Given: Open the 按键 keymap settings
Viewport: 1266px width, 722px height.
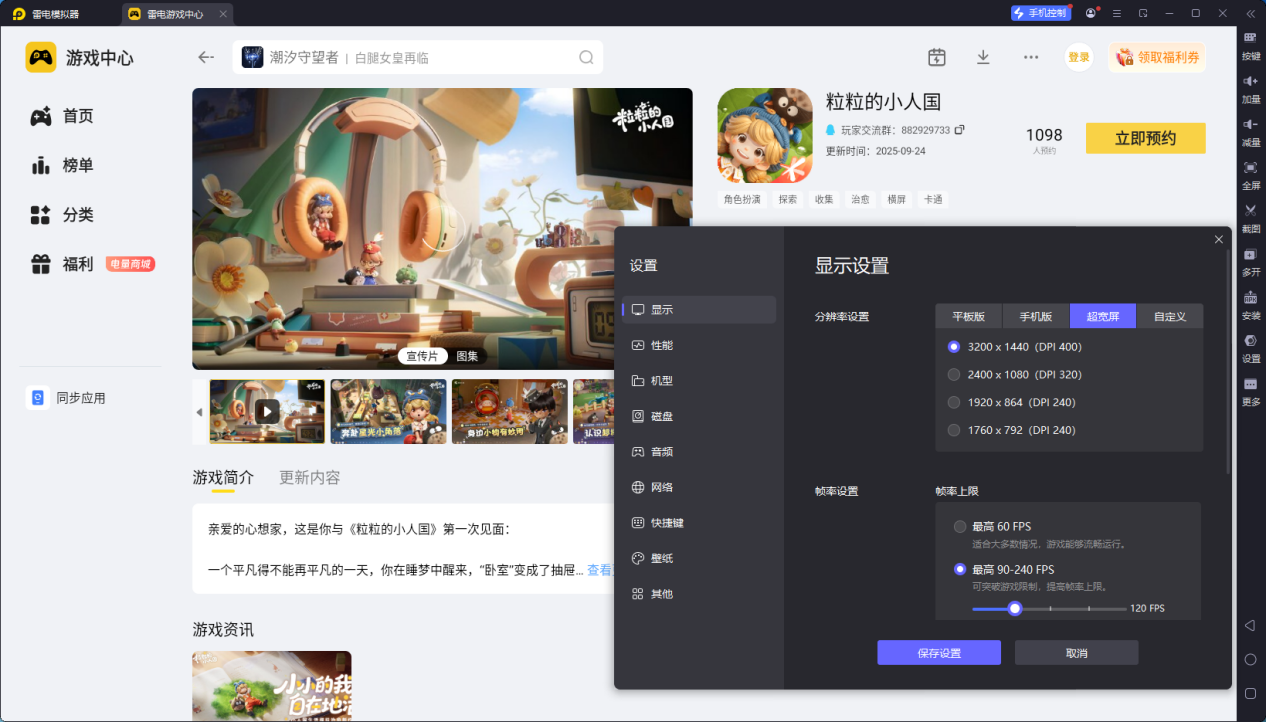Looking at the screenshot, I should coord(1249,45).
